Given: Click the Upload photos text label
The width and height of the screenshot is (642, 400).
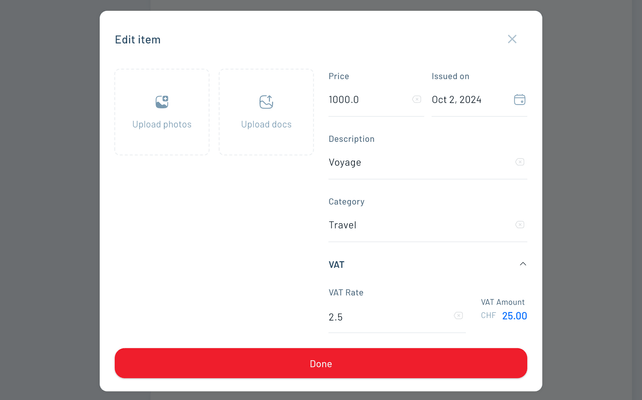Looking at the screenshot, I should point(162,125).
